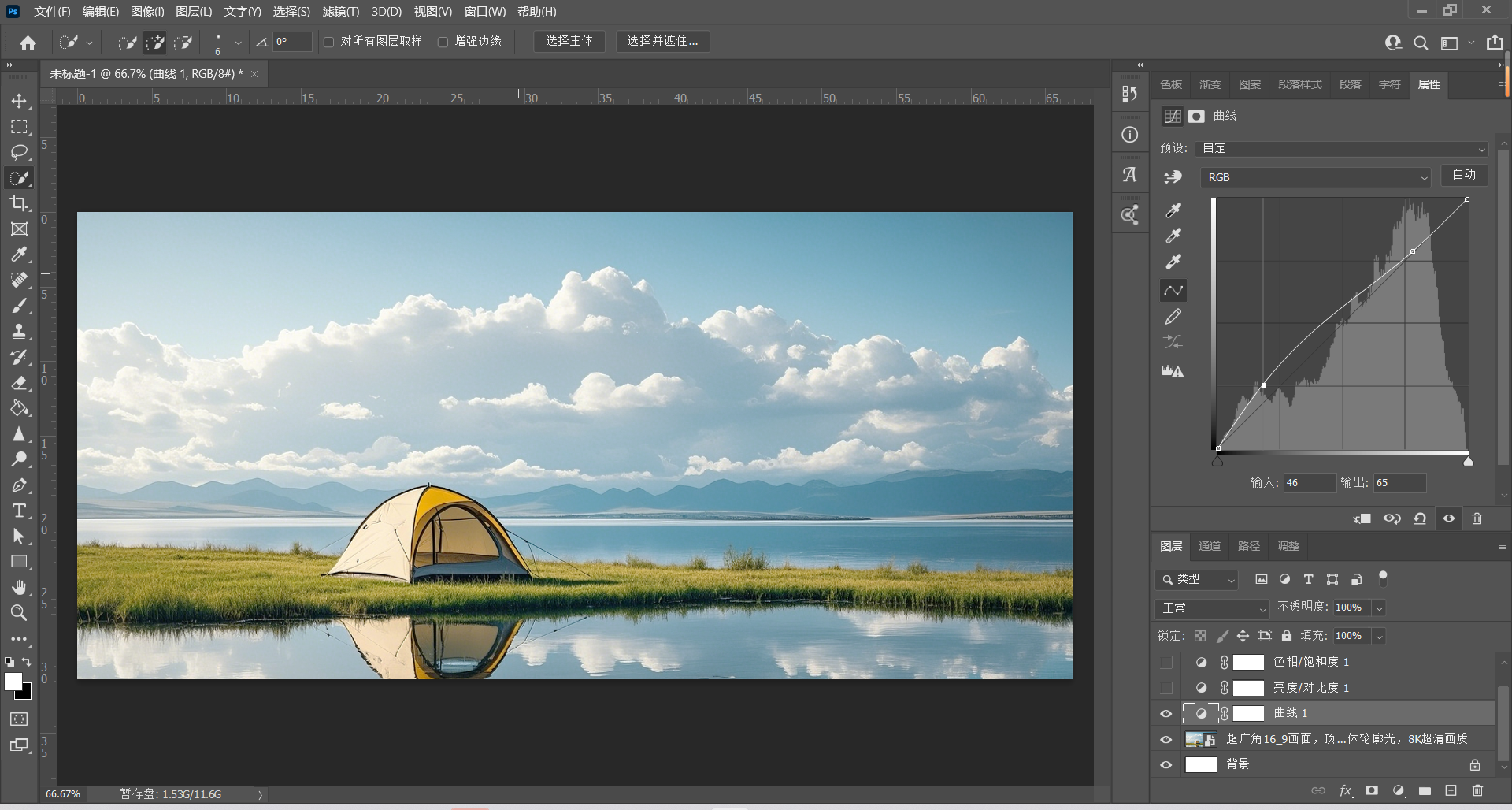Hide the 超广角16_9画面 image layer
The width and height of the screenshot is (1512, 810).
click(x=1166, y=740)
